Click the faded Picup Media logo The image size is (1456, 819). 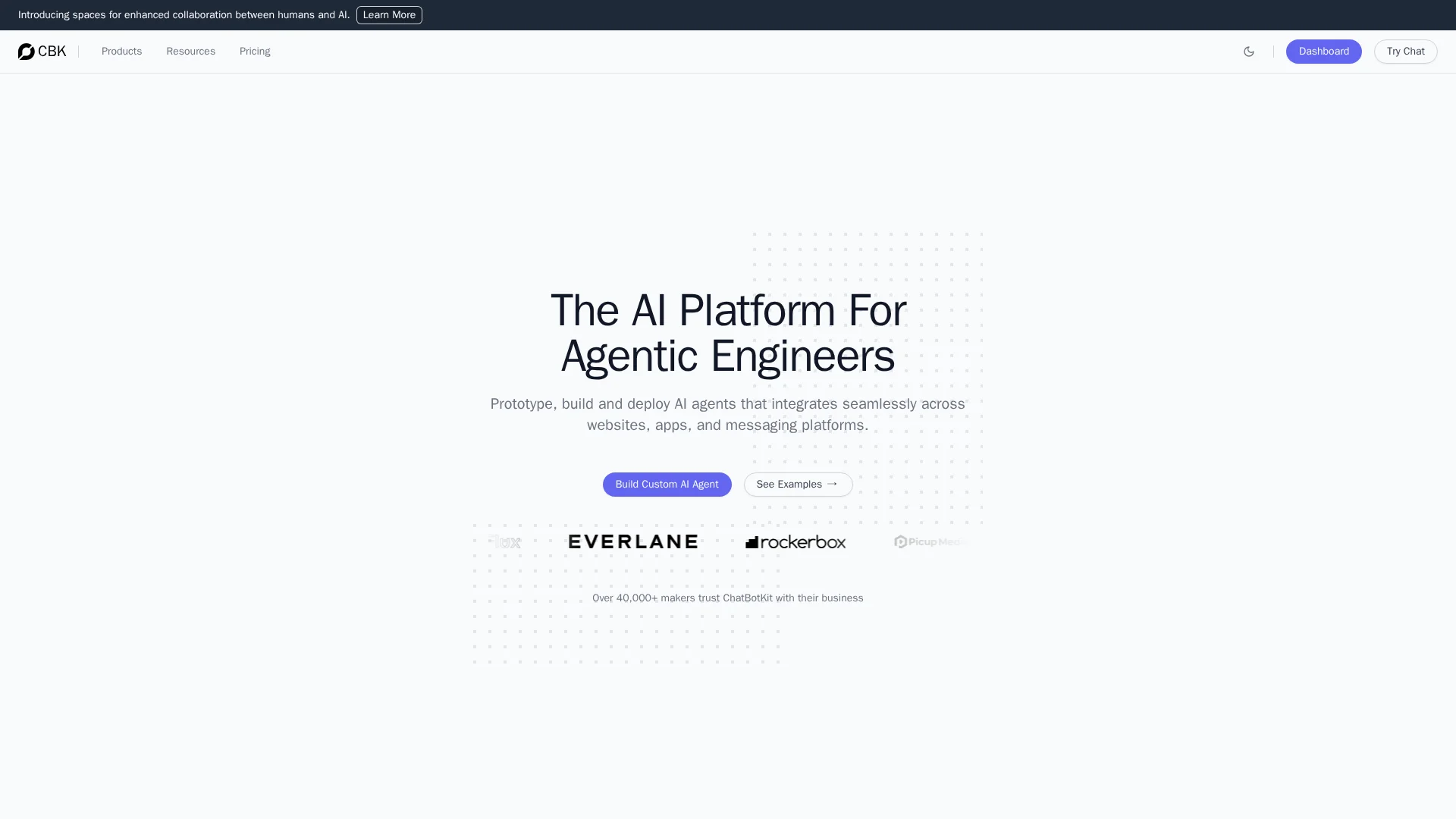click(x=931, y=541)
